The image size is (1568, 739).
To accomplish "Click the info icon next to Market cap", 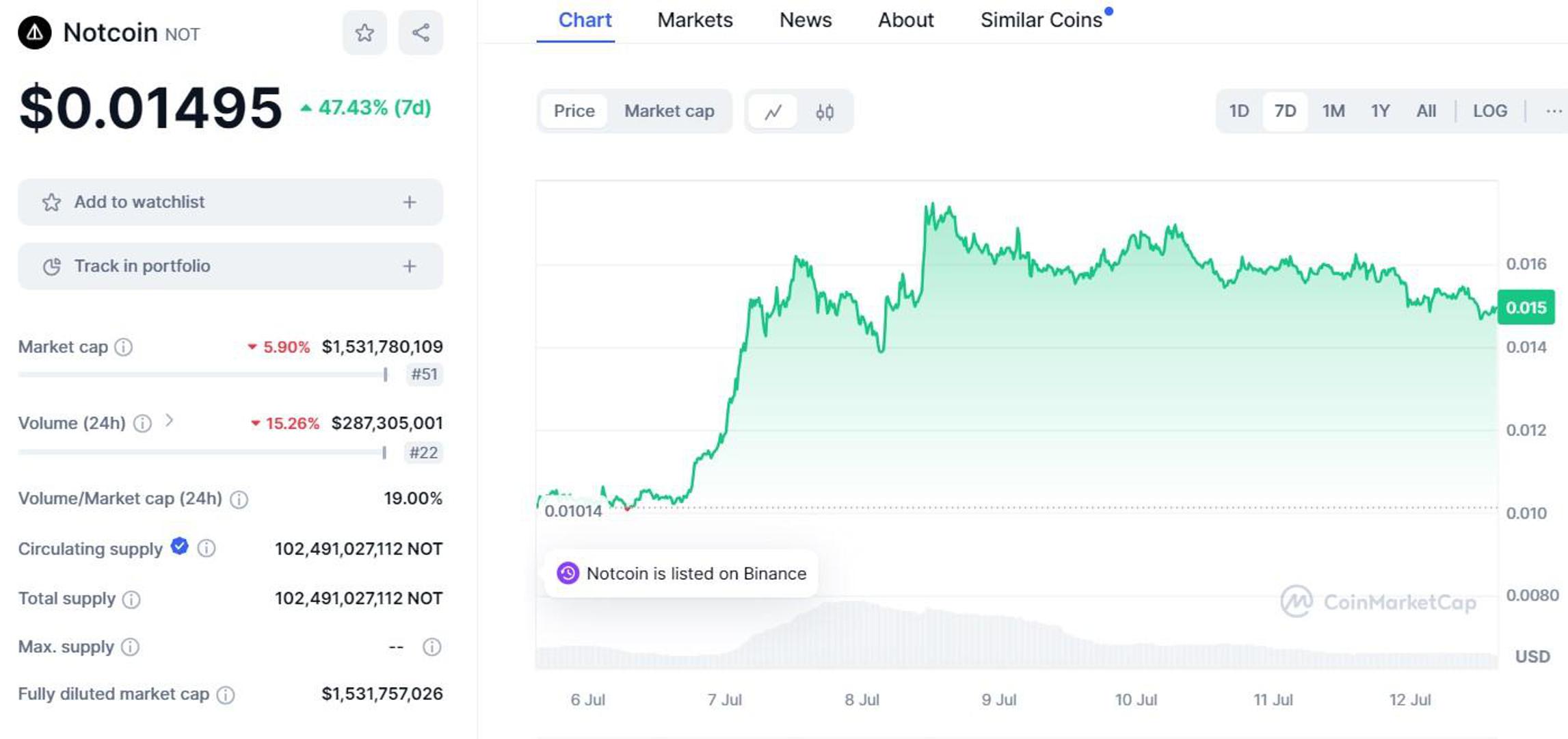I will click(124, 347).
